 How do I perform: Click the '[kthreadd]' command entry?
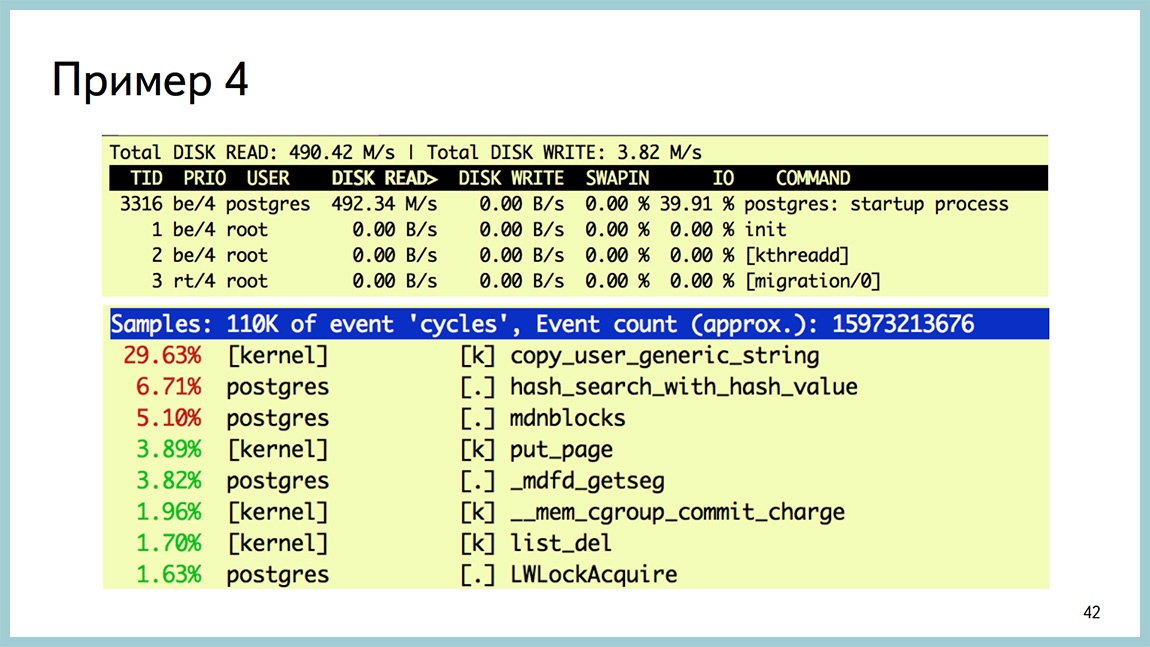(x=797, y=255)
